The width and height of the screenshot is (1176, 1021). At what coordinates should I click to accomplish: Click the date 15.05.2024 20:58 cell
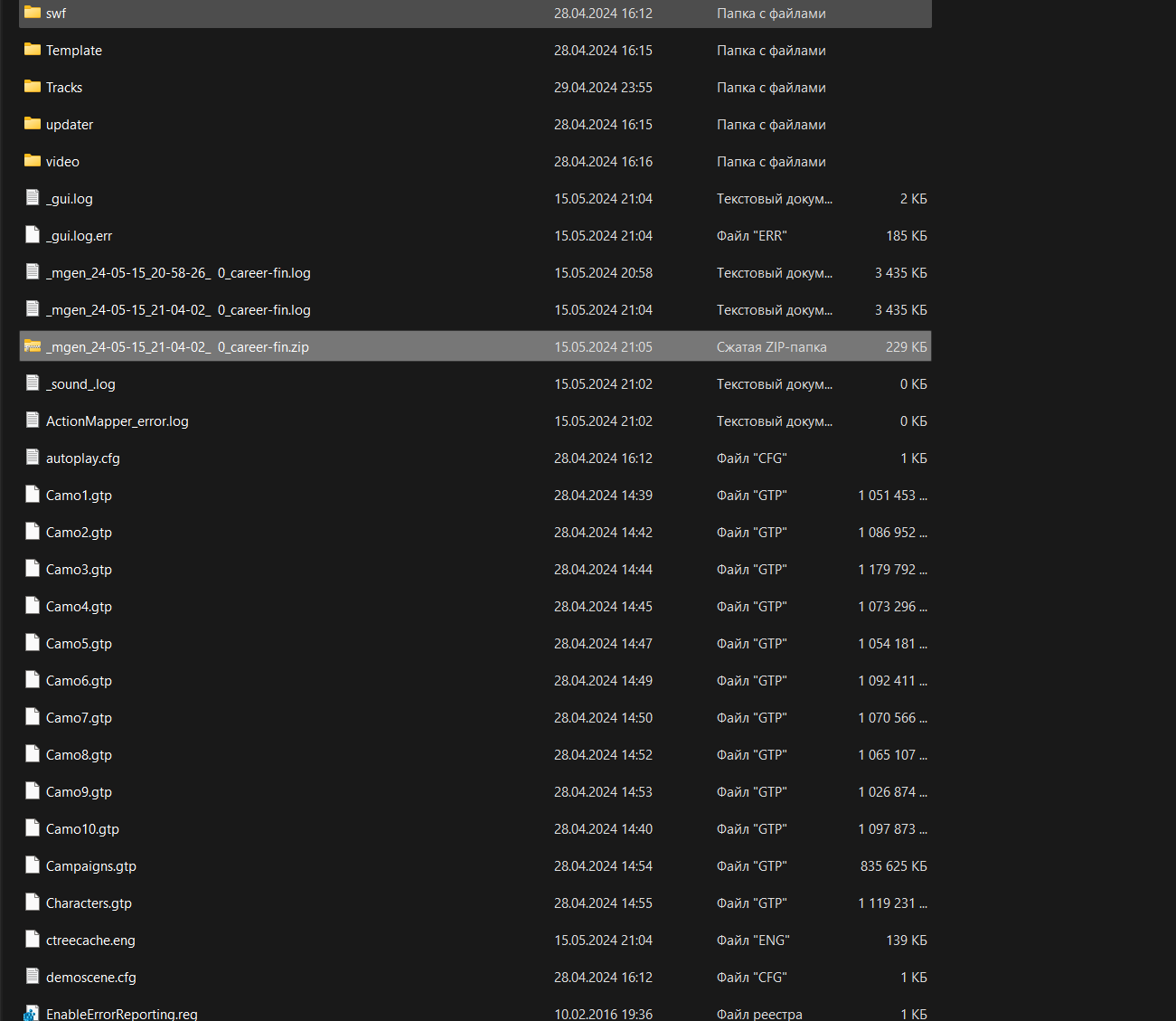click(603, 273)
